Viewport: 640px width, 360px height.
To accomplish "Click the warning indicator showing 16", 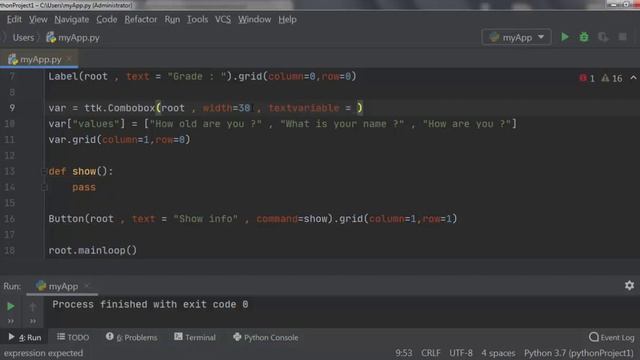I will pyautogui.click(x=612, y=78).
